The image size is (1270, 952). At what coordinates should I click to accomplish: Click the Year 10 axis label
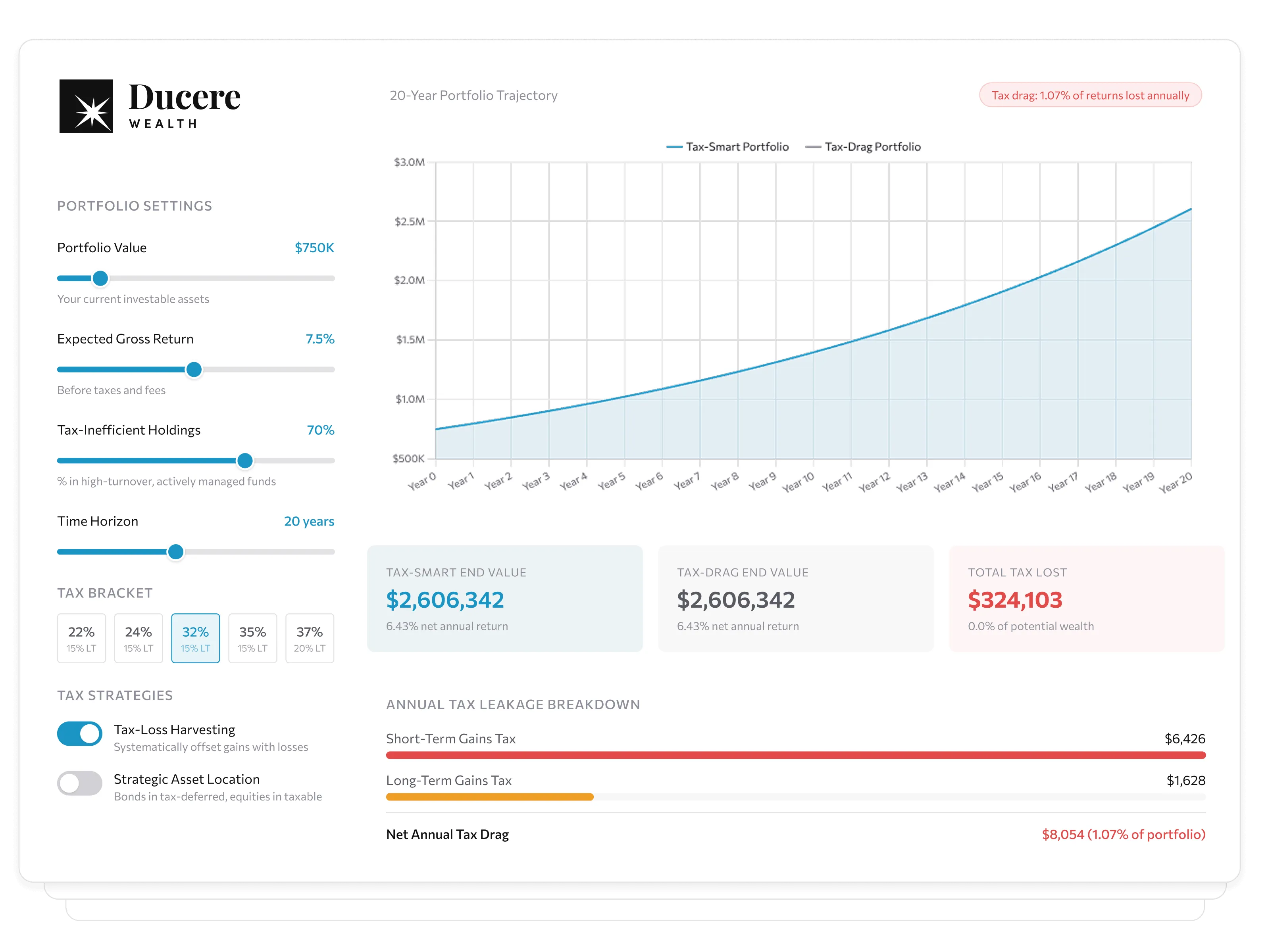pos(798,483)
